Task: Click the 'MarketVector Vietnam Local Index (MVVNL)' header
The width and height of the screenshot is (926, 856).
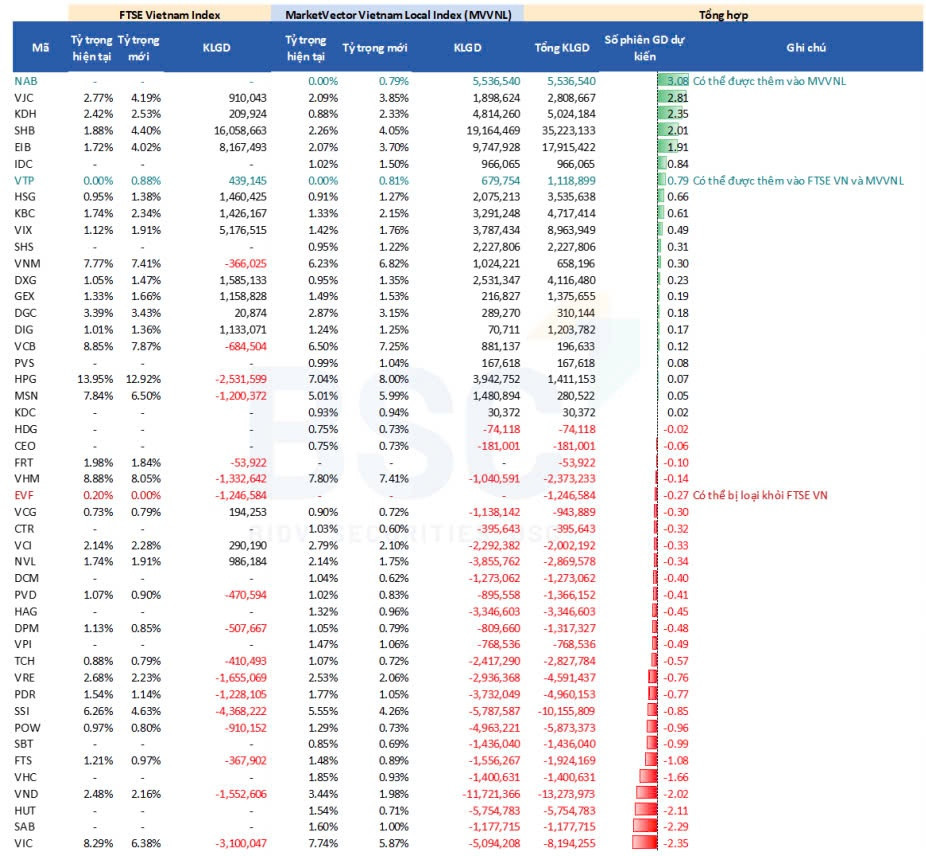Action: (x=398, y=15)
